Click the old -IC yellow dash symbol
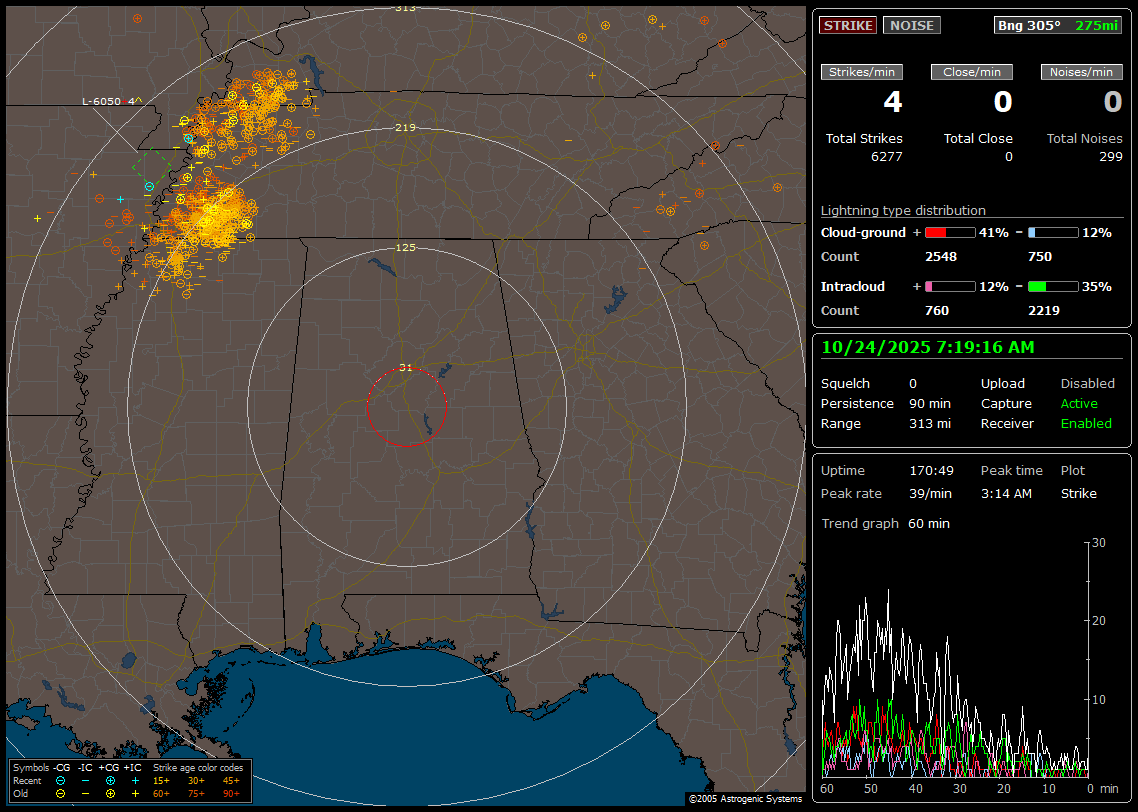Screen dimensions: 1138x812 pos(85,793)
